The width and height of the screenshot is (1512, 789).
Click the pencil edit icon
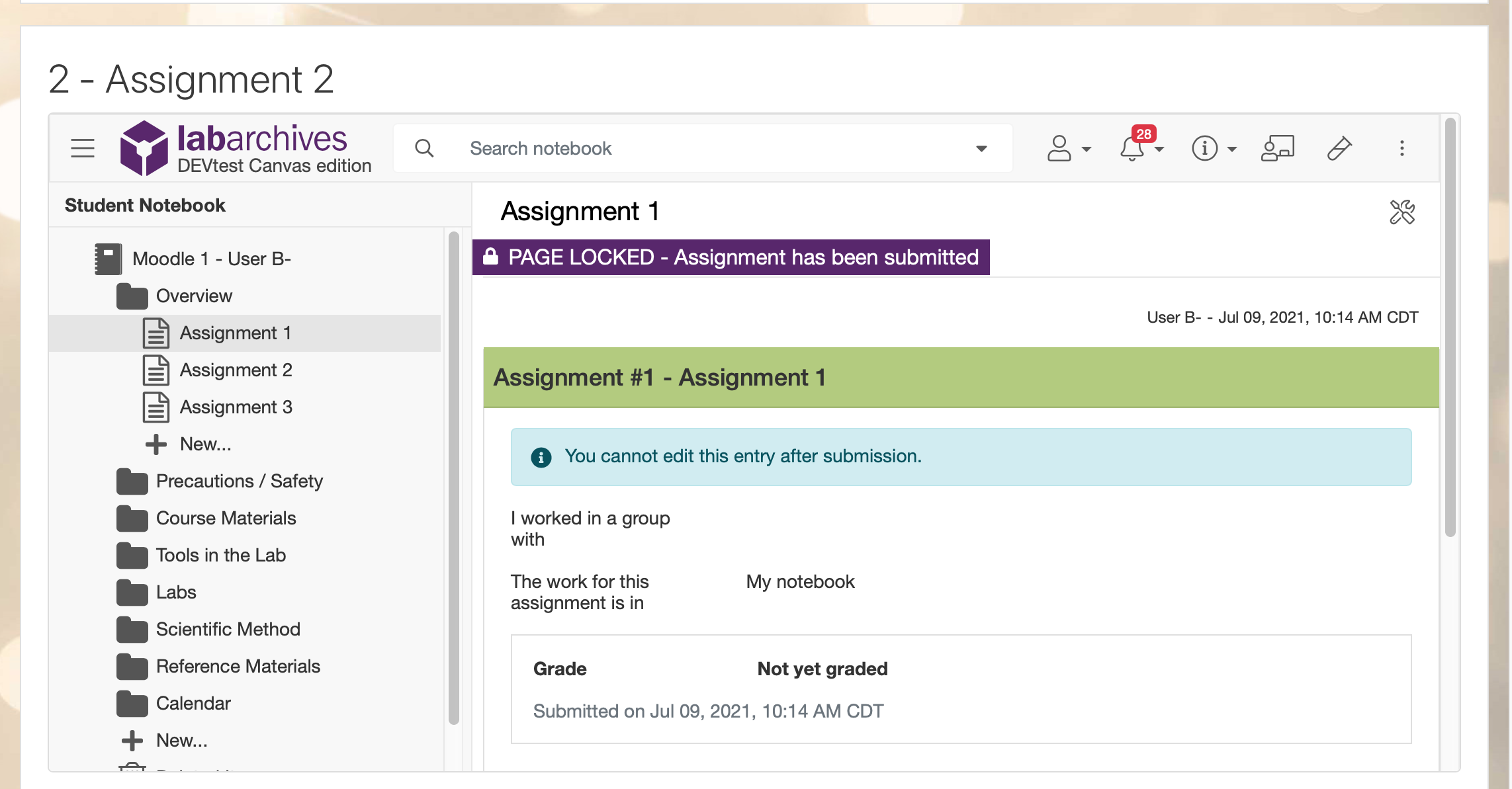(x=1339, y=148)
